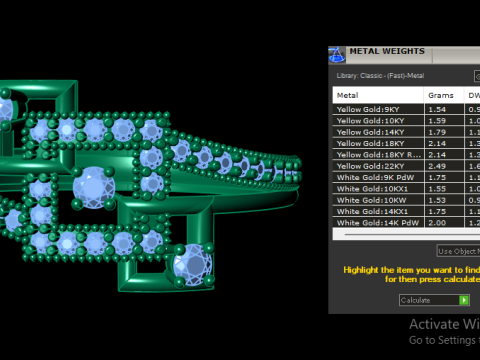
Task: Select the Yellow Gold:10KY row
Action: (x=406, y=121)
